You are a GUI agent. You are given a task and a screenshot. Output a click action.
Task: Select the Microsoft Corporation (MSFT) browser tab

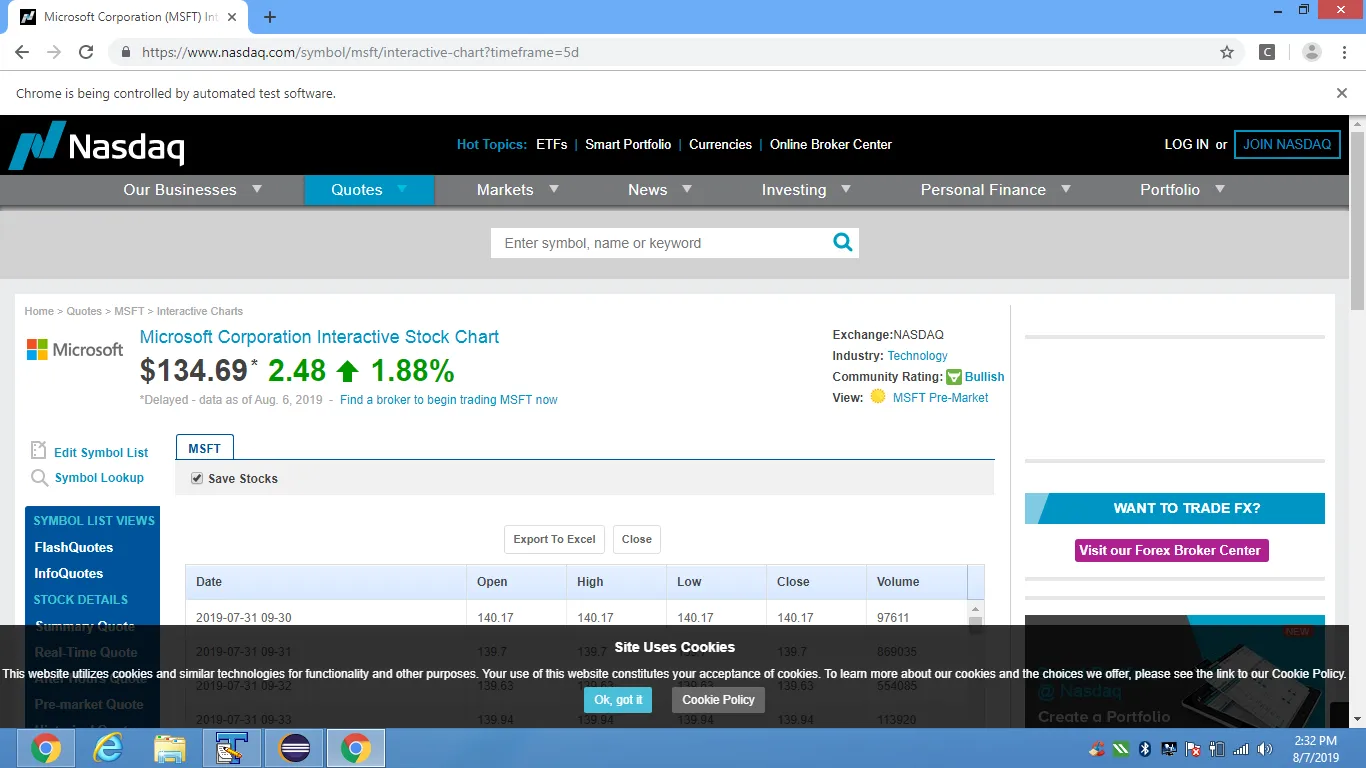tap(130, 17)
